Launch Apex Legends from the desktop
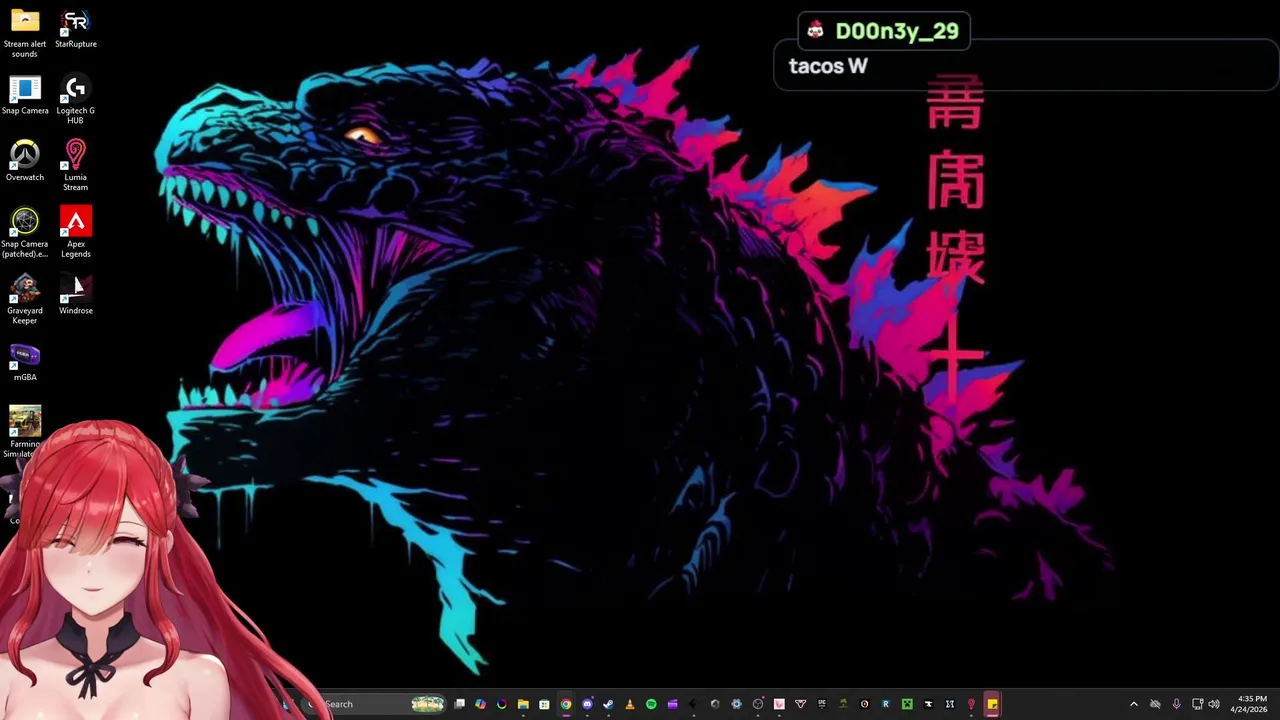This screenshot has width=1280, height=720. click(76, 233)
